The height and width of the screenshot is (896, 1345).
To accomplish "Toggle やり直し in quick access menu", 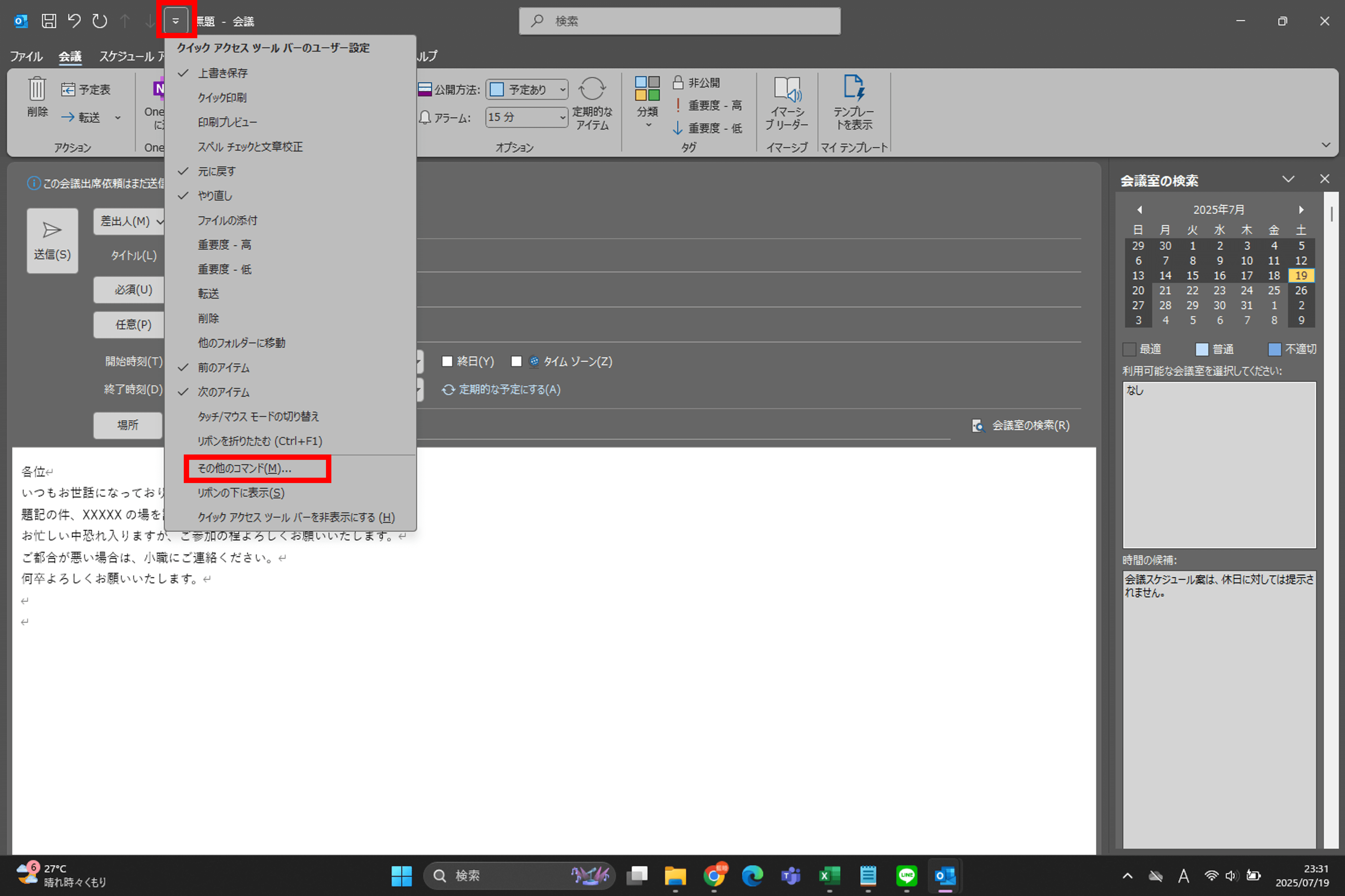I will pos(290,196).
